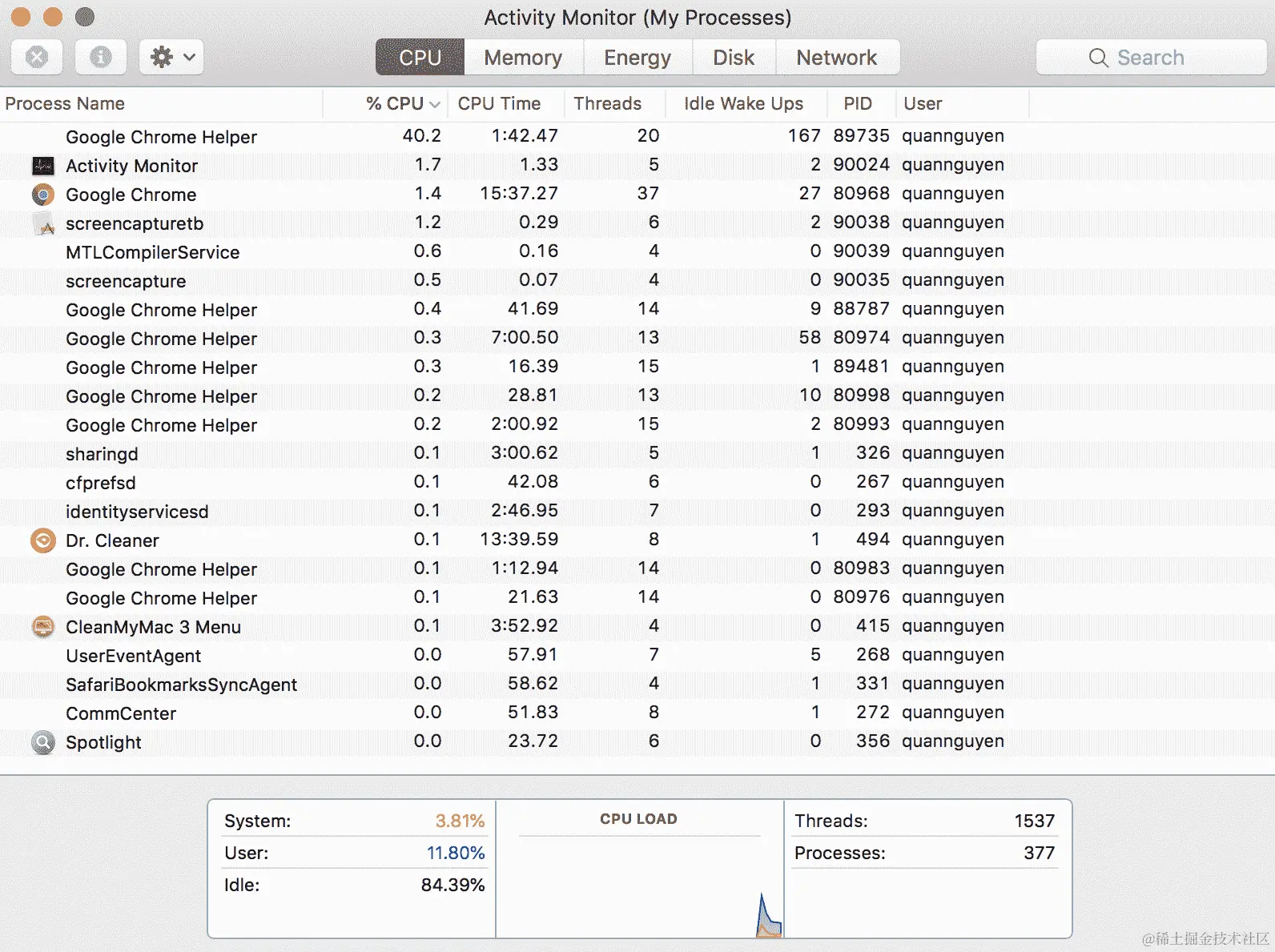Select the cfprefsd process
Viewport: 1275px width, 952px height.
(x=637, y=483)
